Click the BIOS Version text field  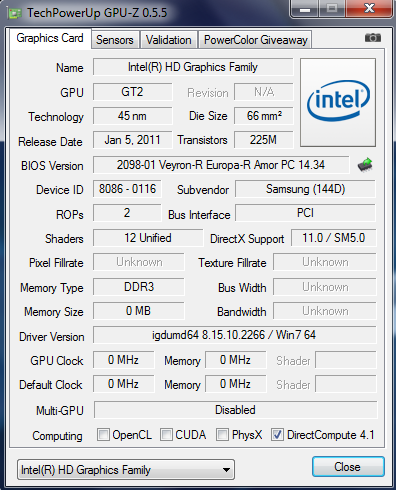221,165
